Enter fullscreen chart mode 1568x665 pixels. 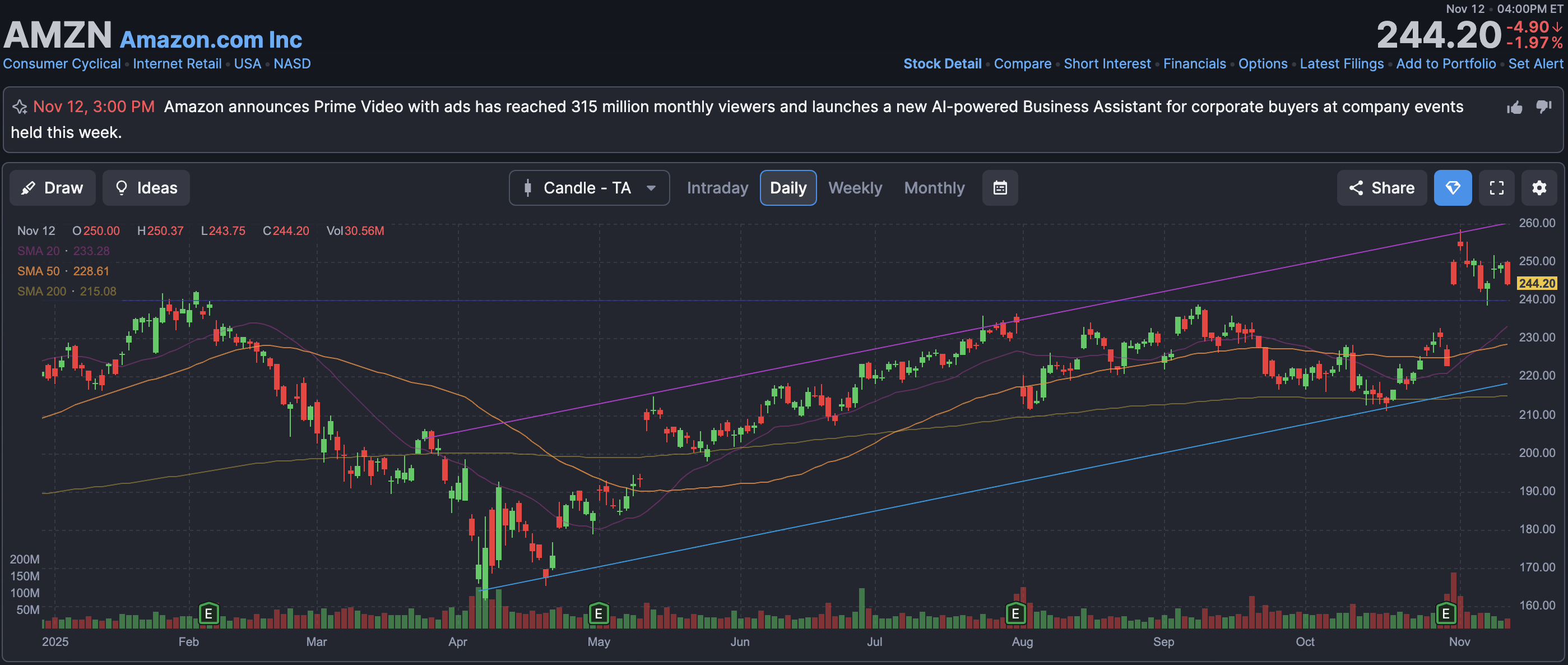pos(1496,188)
